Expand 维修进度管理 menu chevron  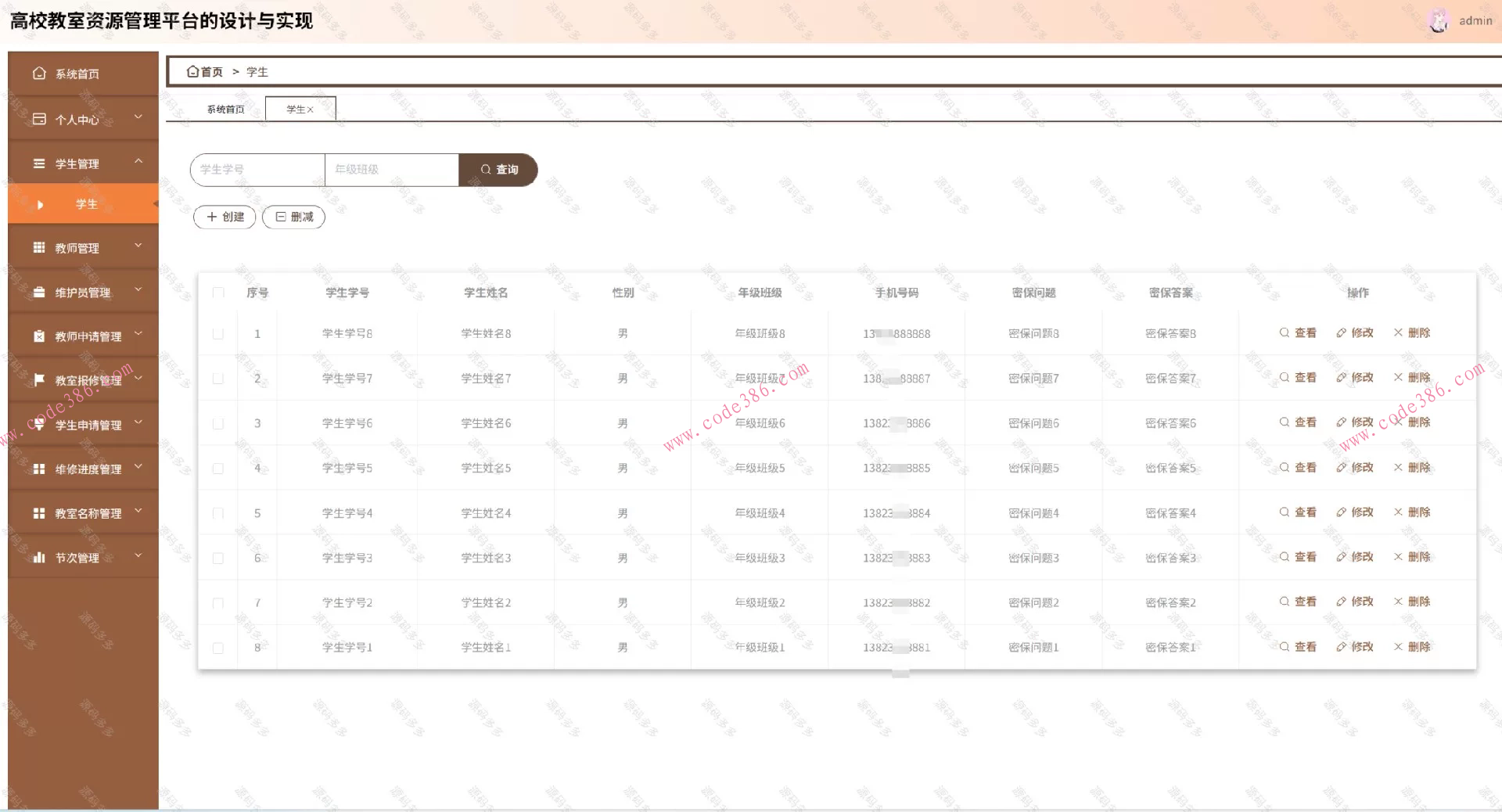click(138, 467)
